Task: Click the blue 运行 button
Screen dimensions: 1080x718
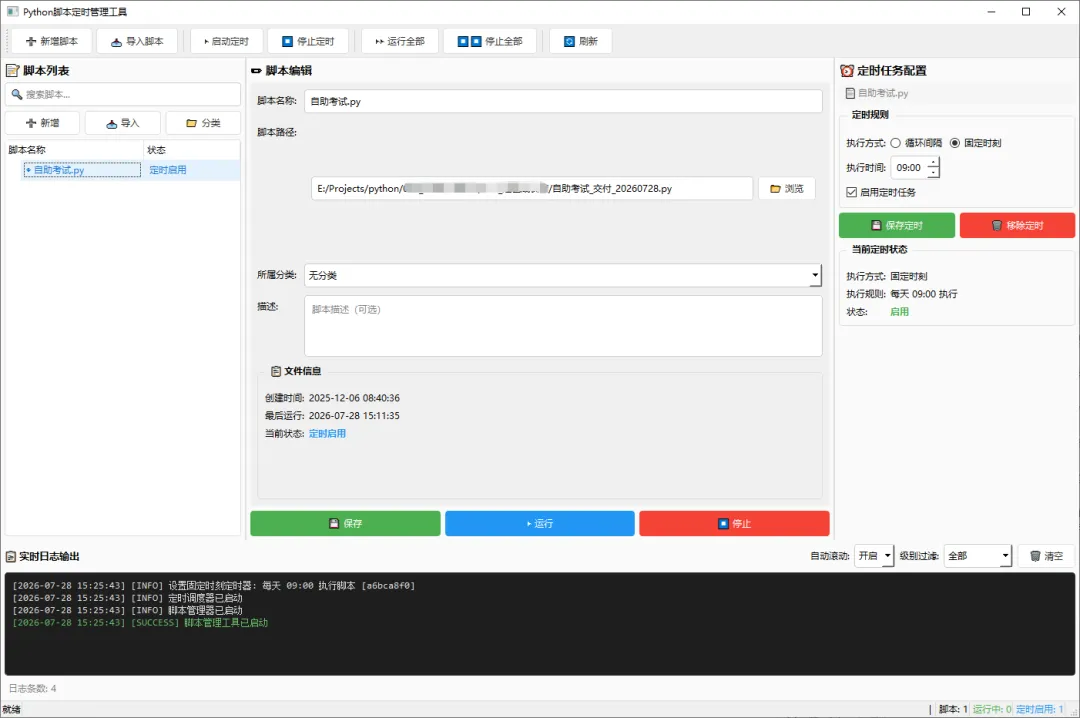Action: coord(539,524)
